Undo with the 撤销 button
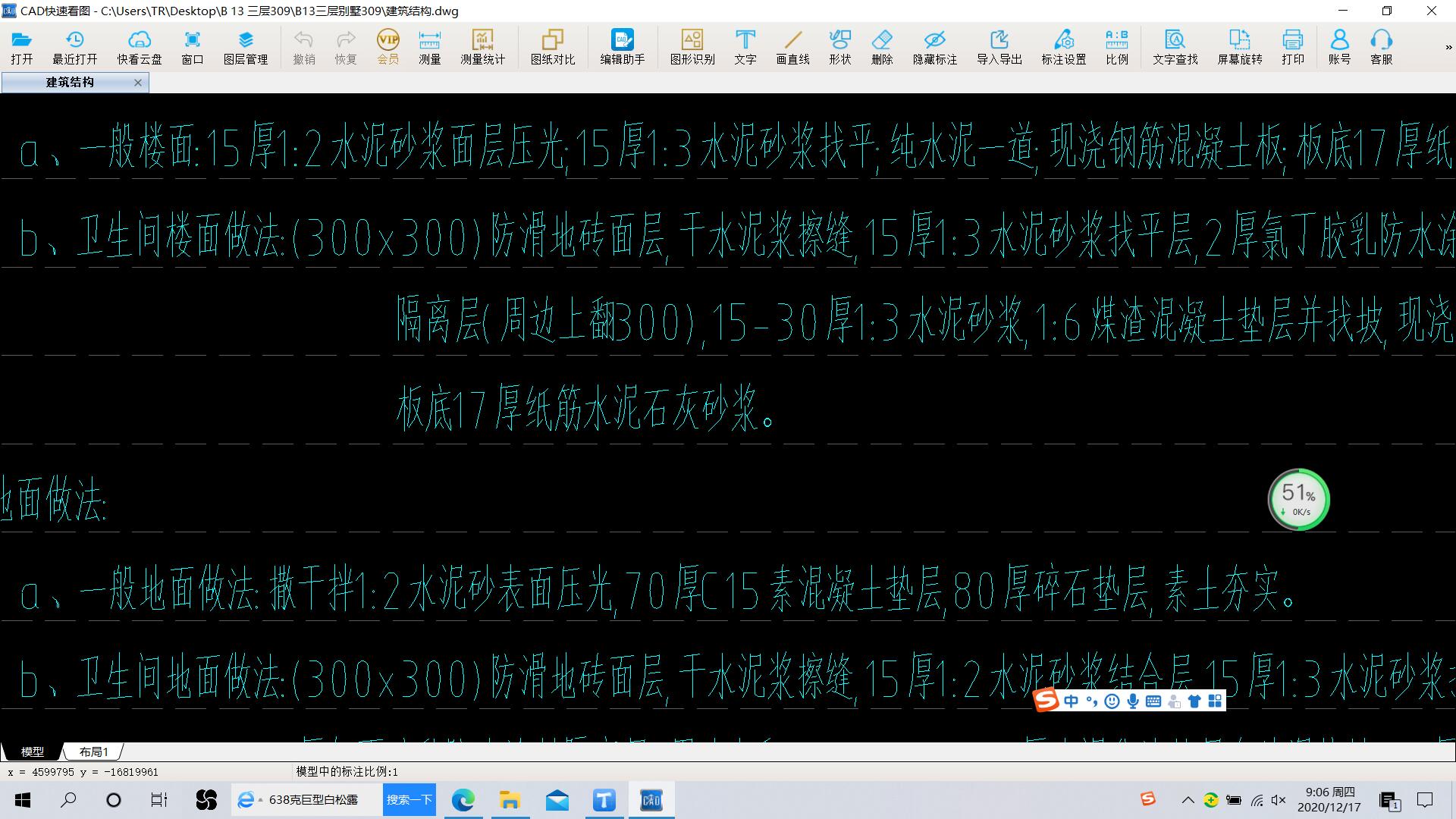Image resolution: width=1456 pixels, height=819 pixels. (x=304, y=47)
